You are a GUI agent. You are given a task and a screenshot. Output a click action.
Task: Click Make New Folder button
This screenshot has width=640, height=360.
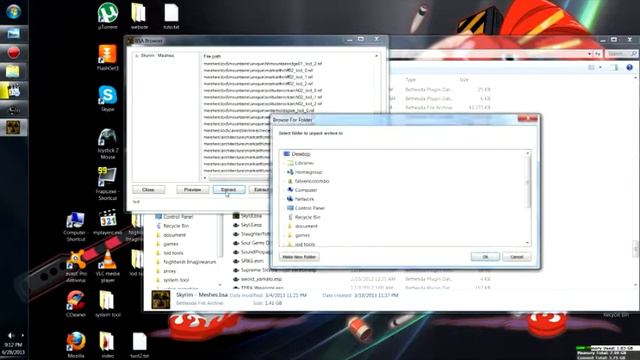click(299, 257)
